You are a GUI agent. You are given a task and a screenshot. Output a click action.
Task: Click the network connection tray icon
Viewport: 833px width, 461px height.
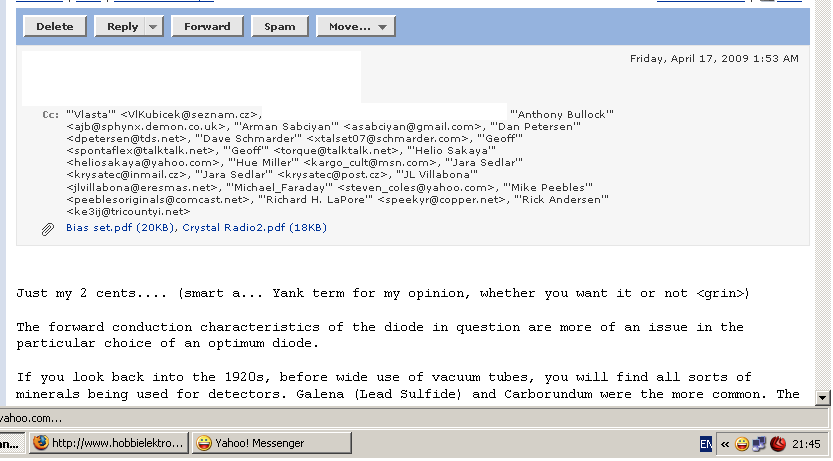click(x=759, y=443)
